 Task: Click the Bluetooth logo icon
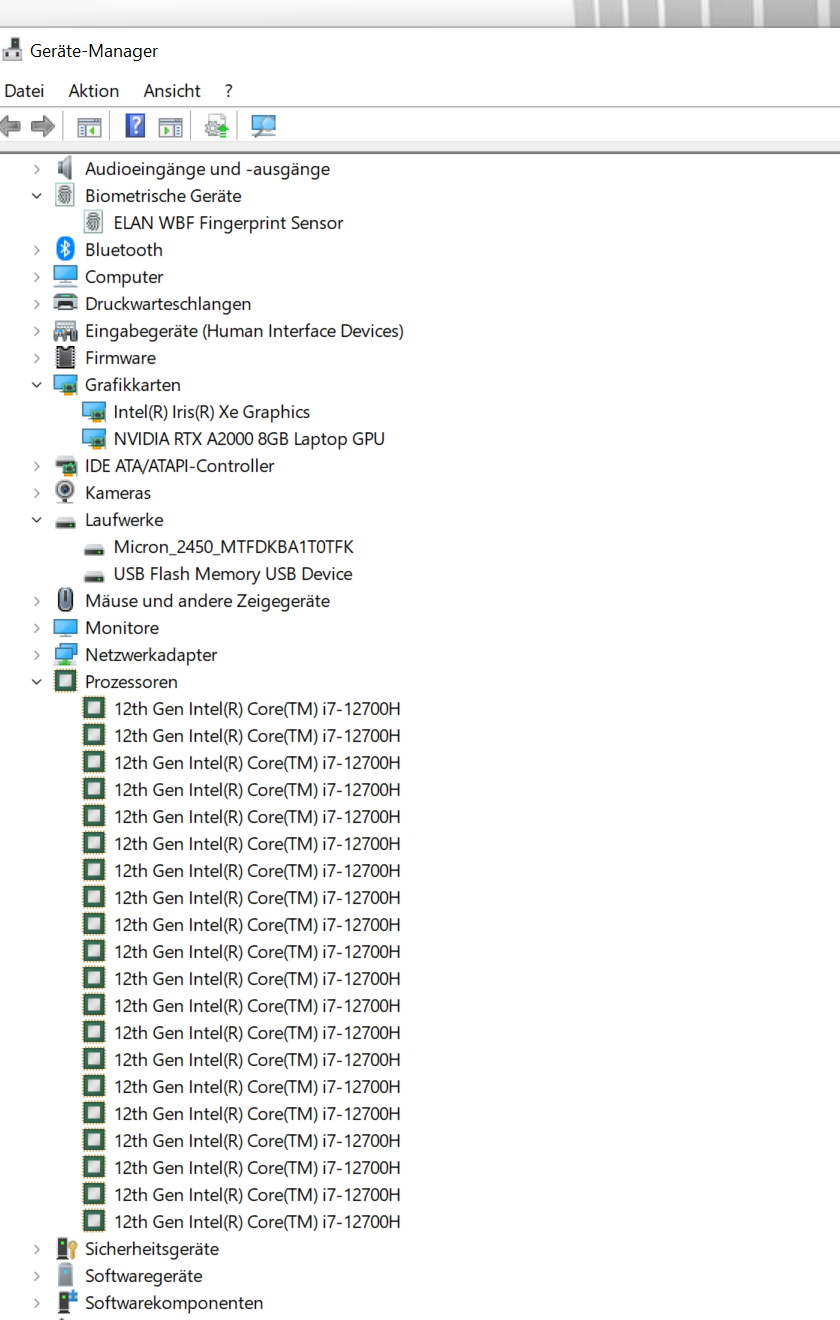65,250
